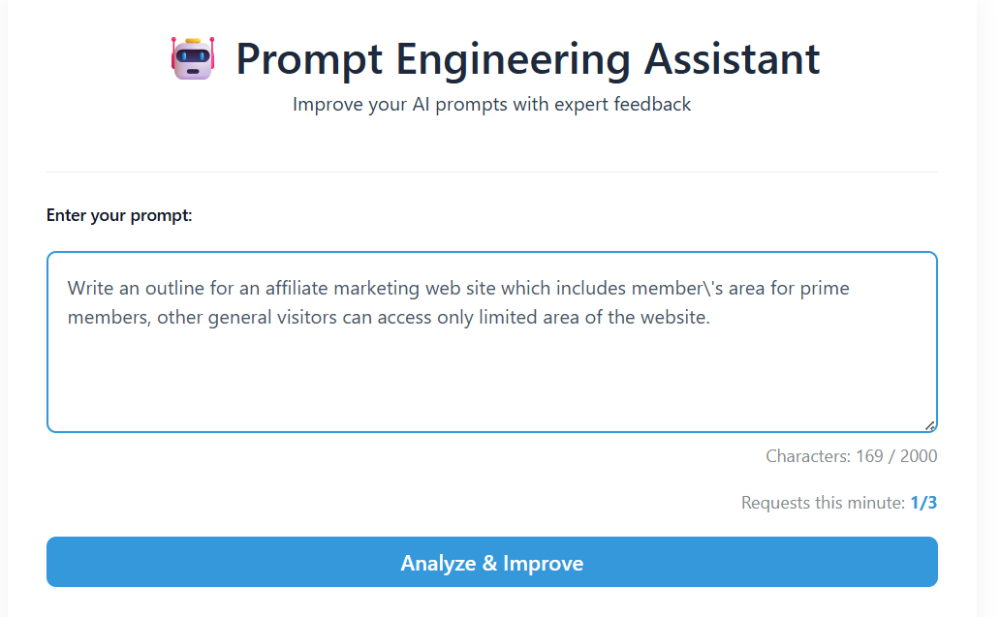Screen dimensions: 1000x617
Task: Select the Characters: 169 / 2000 counter text
Action: (853, 456)
